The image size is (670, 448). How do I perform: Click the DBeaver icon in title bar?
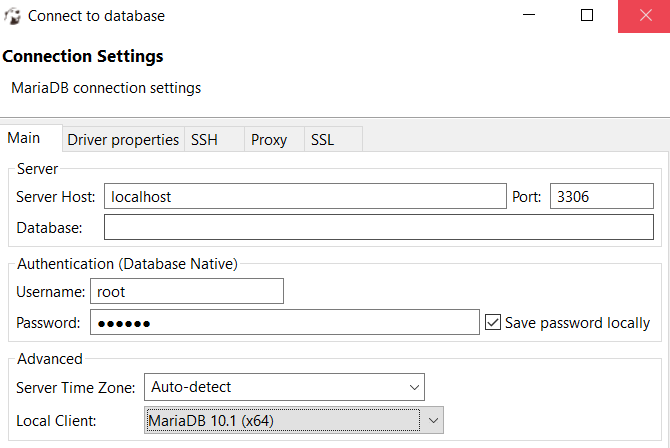click(x=12, y=16)
